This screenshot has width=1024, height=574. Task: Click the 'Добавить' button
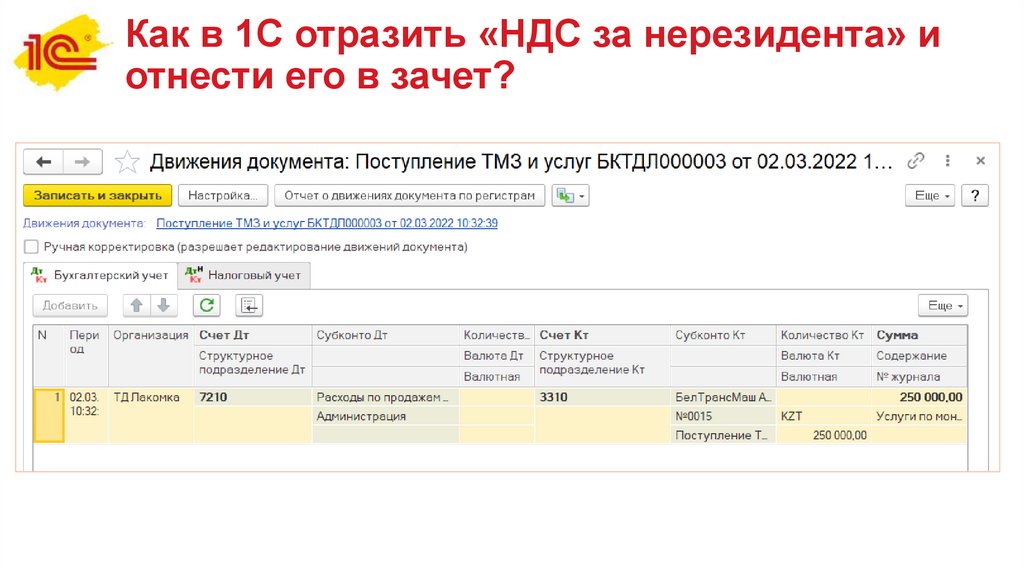(70, 306)
